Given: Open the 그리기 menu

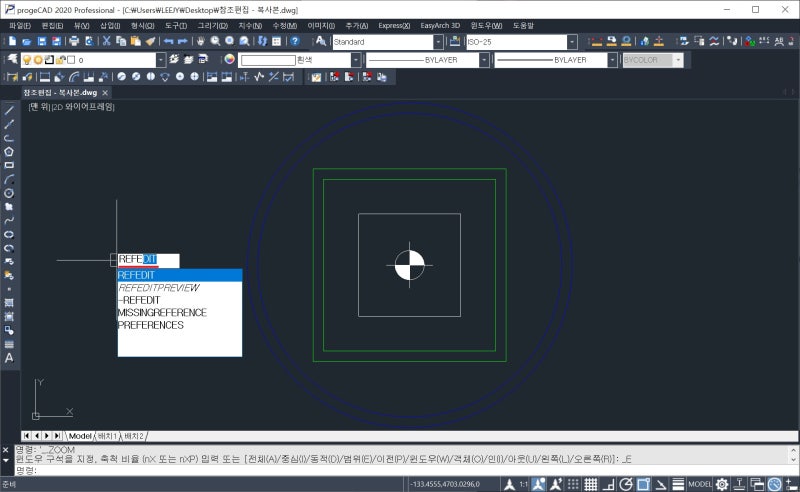Looking at the screenshot, I should coord(212,26).
